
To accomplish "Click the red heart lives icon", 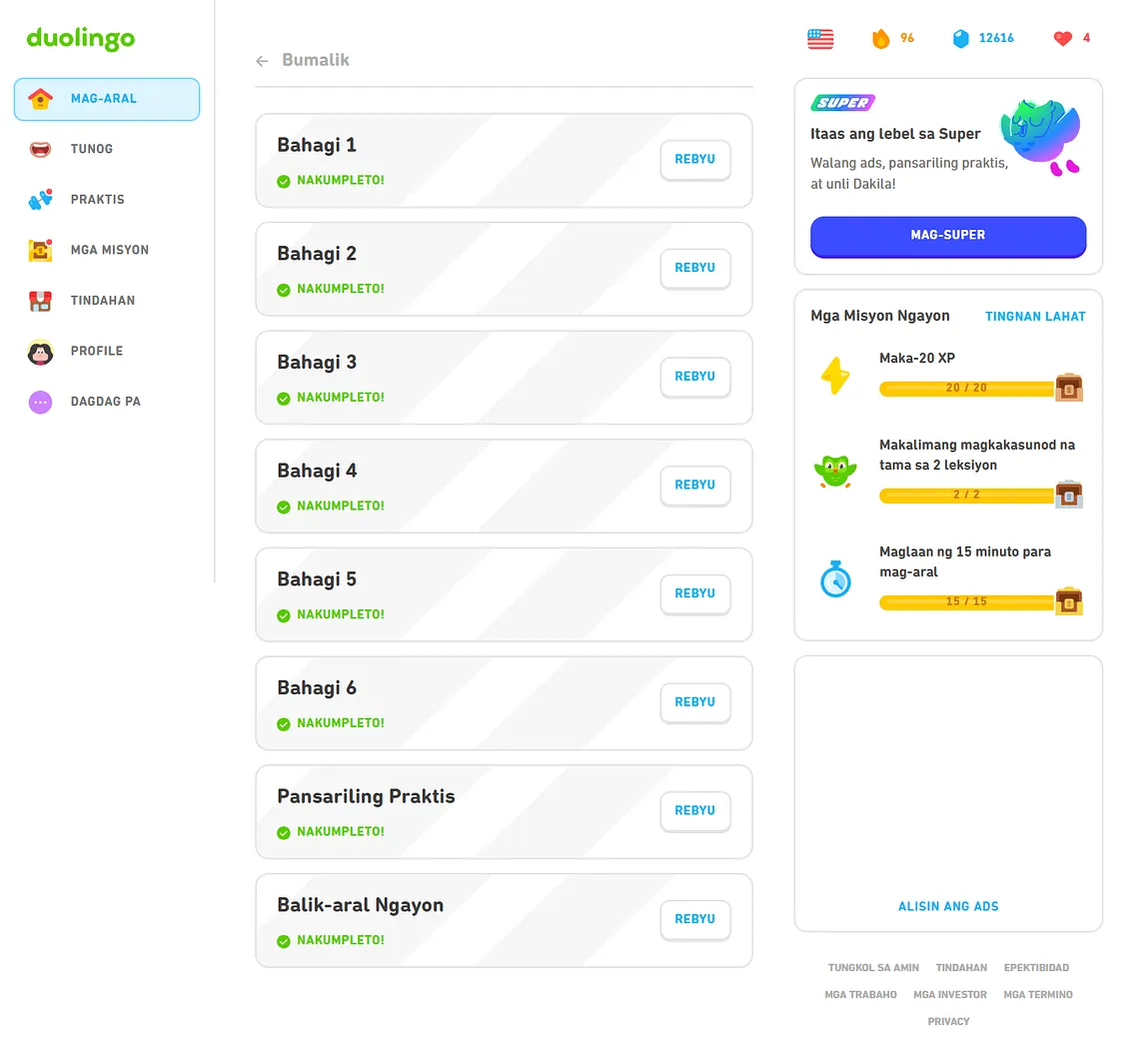I will tap(1063, 39).
